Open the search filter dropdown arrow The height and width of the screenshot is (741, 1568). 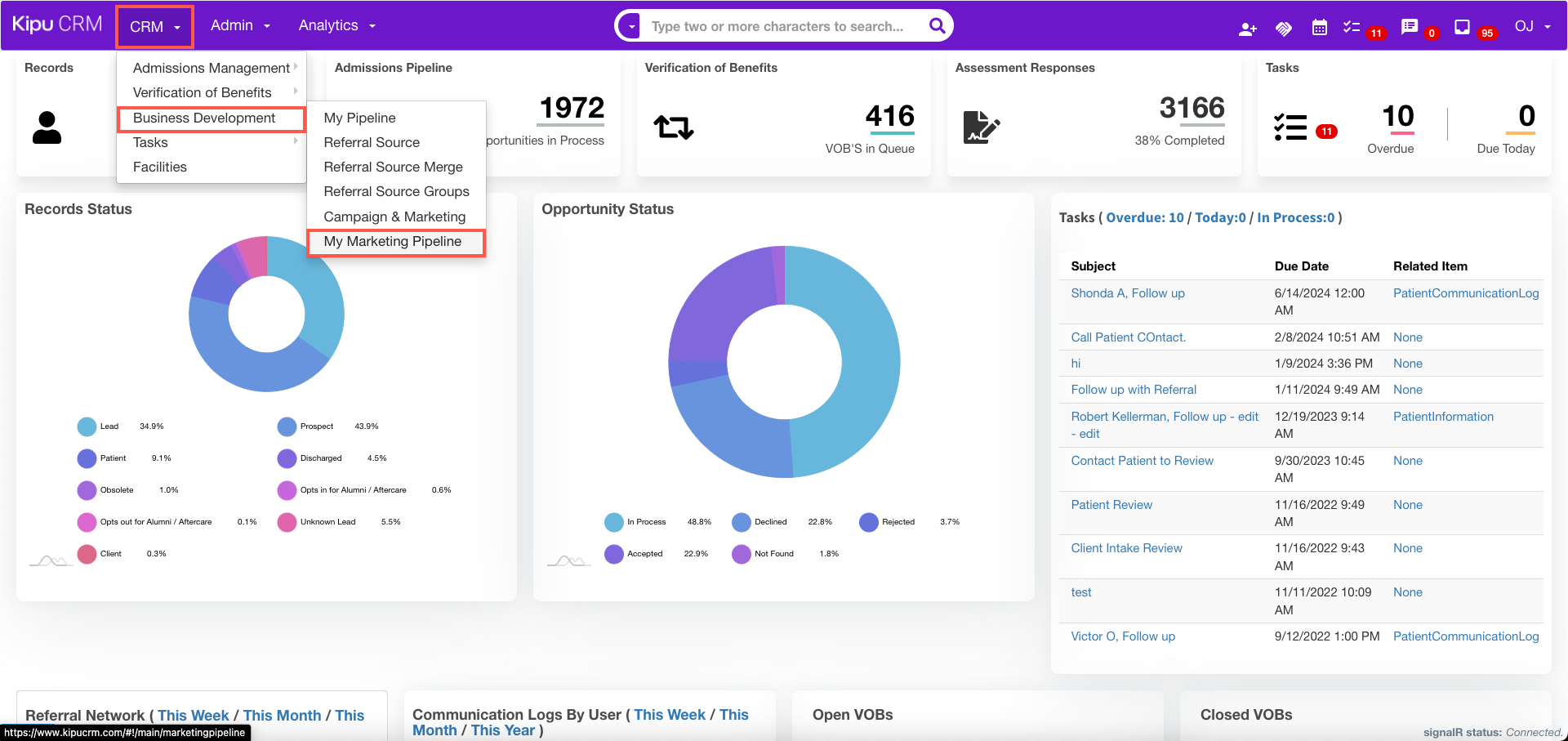[631, 26]
